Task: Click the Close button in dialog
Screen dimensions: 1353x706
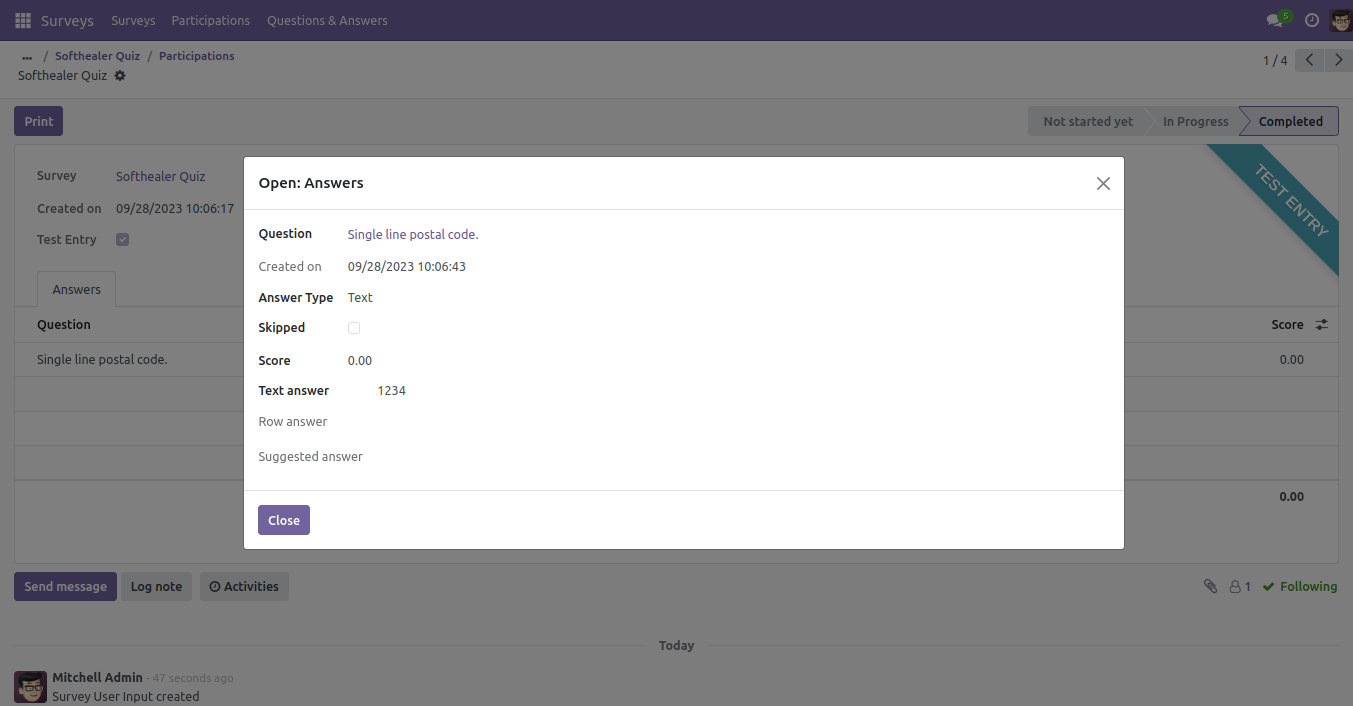Action: click(x=284, y=520)
